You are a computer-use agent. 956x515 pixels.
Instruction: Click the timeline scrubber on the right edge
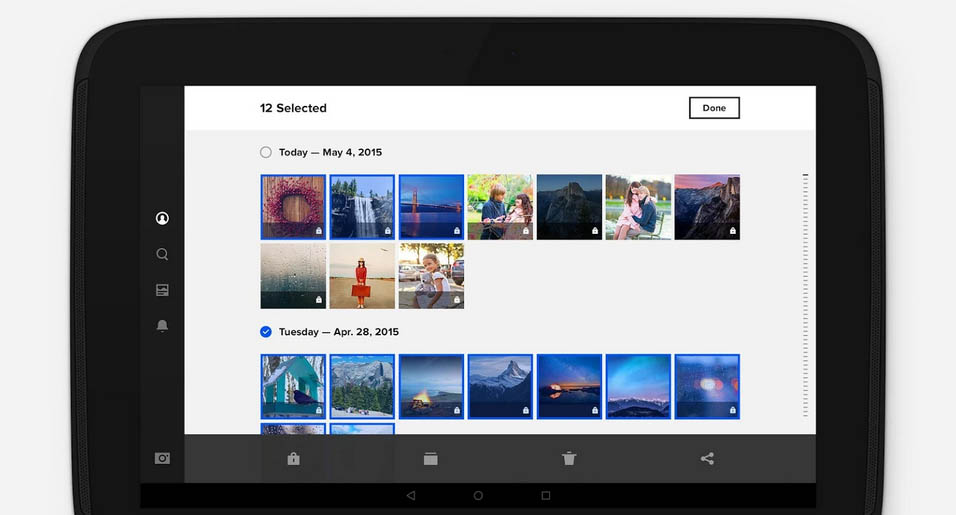click(805, 295)
